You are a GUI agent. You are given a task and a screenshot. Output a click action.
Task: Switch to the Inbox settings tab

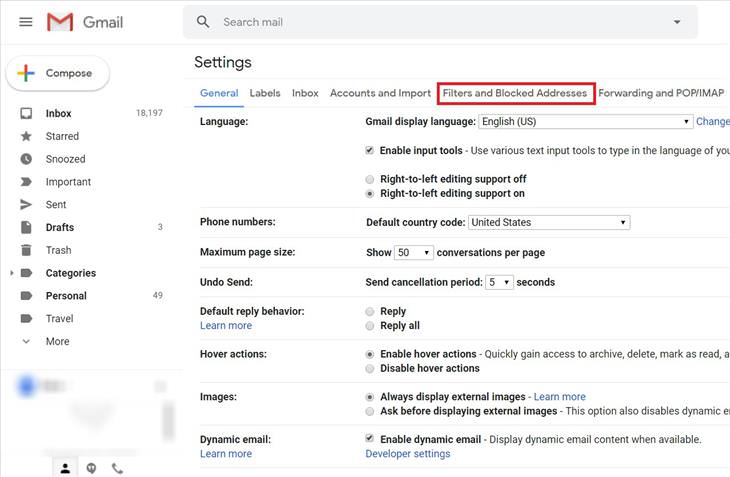pyautogui.click(x=305, y=93)
